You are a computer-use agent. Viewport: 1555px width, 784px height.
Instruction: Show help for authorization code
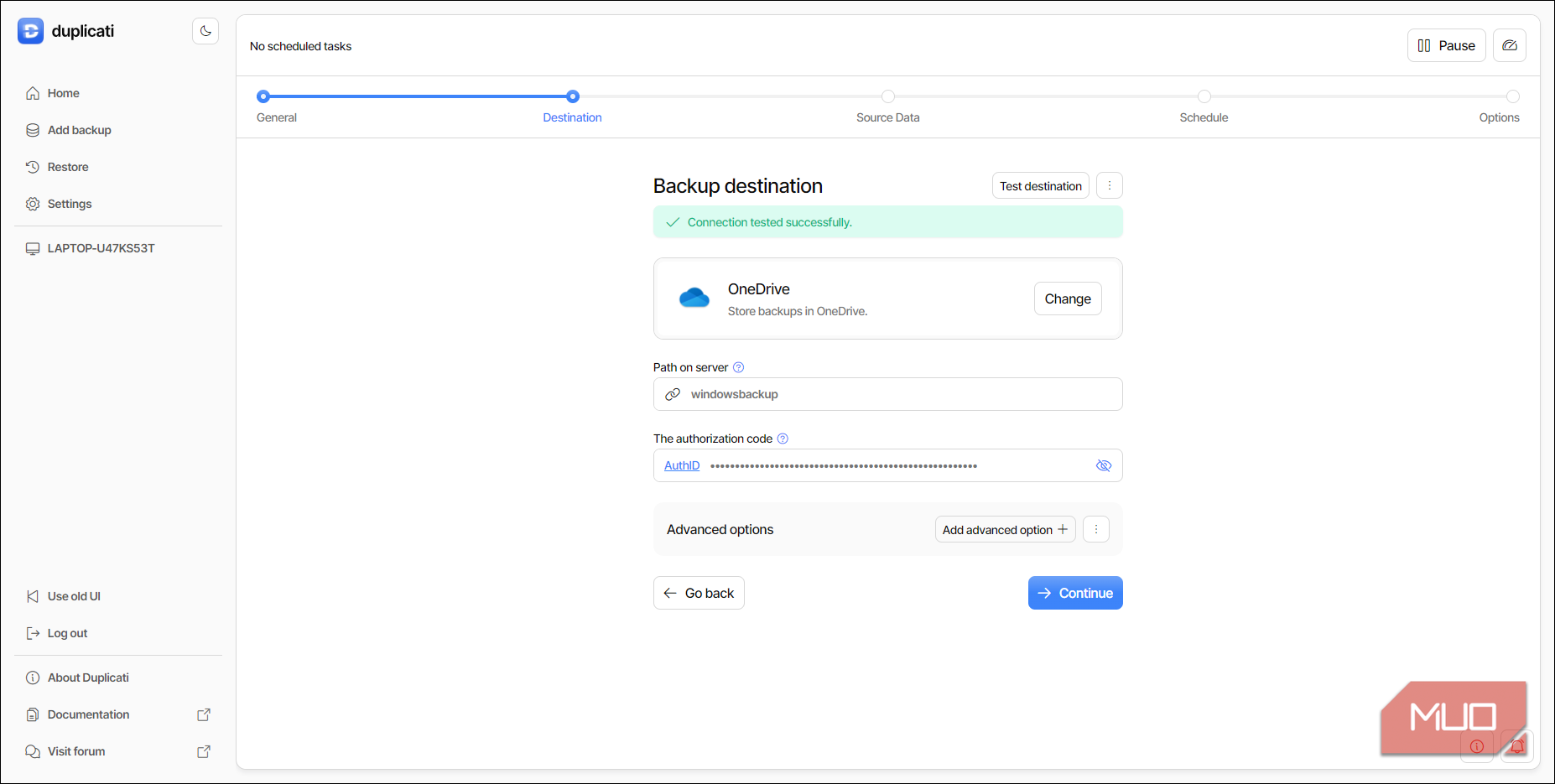(x=783, y=439)
